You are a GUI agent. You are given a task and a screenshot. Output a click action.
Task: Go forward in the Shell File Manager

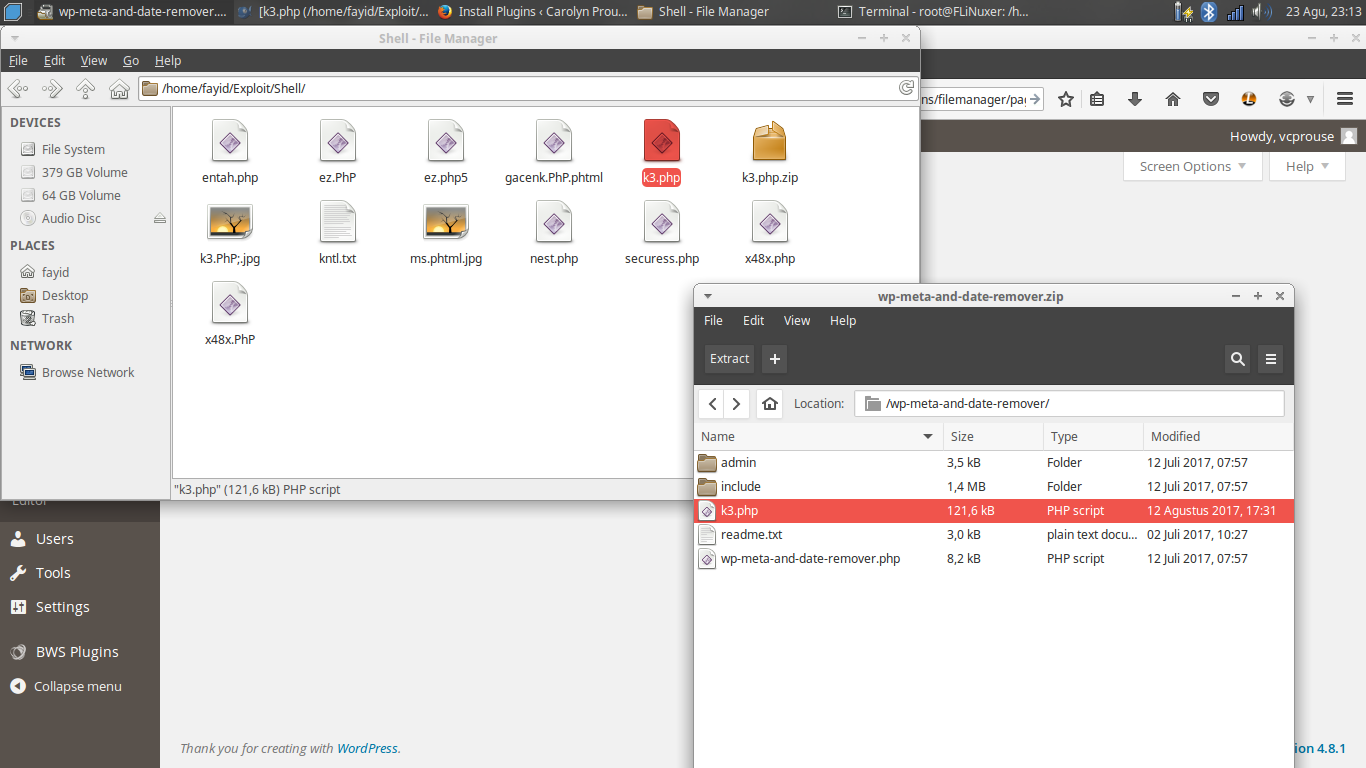click(52, 89)
